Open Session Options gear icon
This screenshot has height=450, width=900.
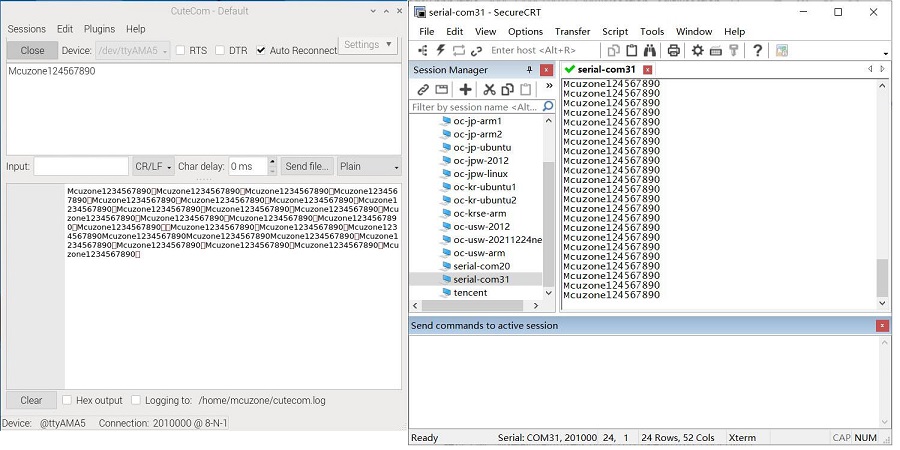point(697,51)
